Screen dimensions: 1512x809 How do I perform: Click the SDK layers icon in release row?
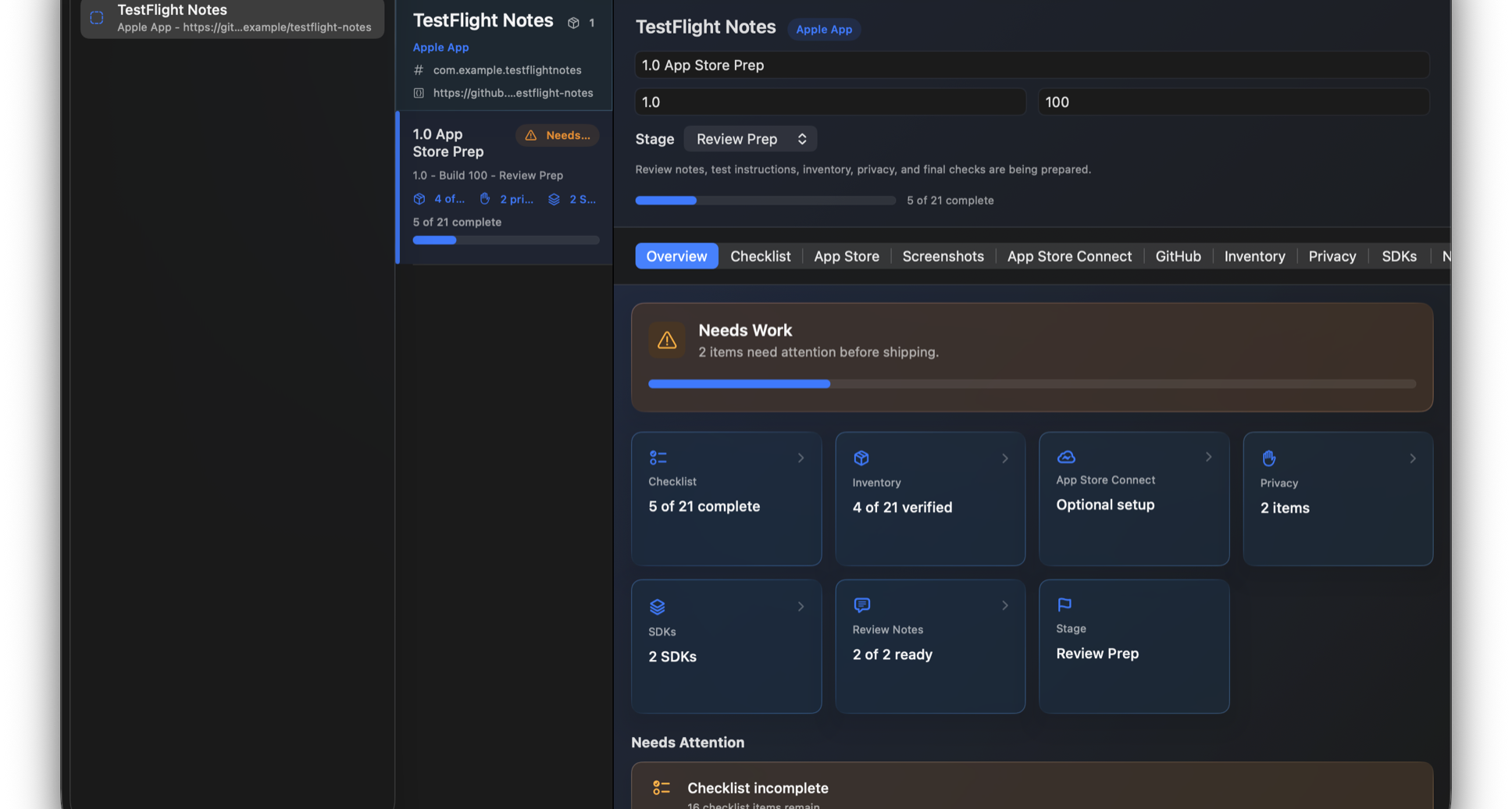coord(554,199)
